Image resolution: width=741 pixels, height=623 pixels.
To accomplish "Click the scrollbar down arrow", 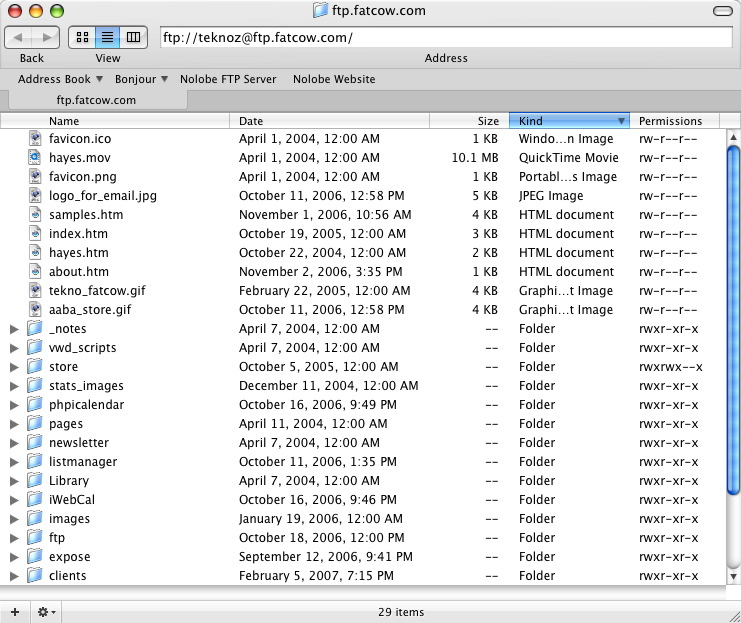I will (x=733, y=576).
